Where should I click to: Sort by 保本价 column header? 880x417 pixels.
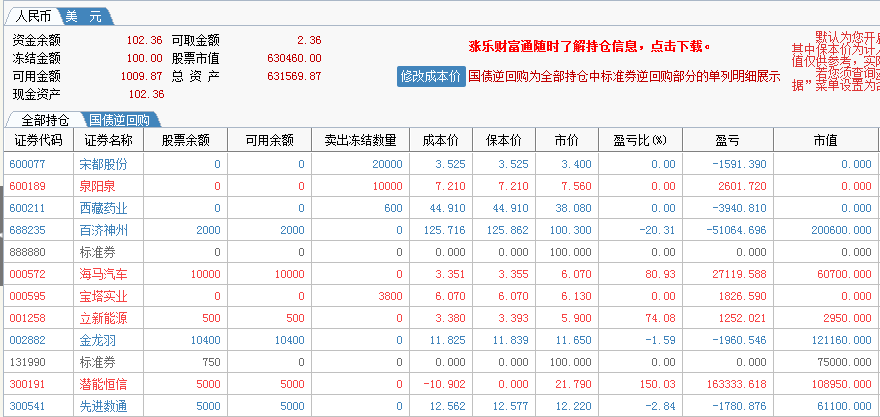[504, 140]
